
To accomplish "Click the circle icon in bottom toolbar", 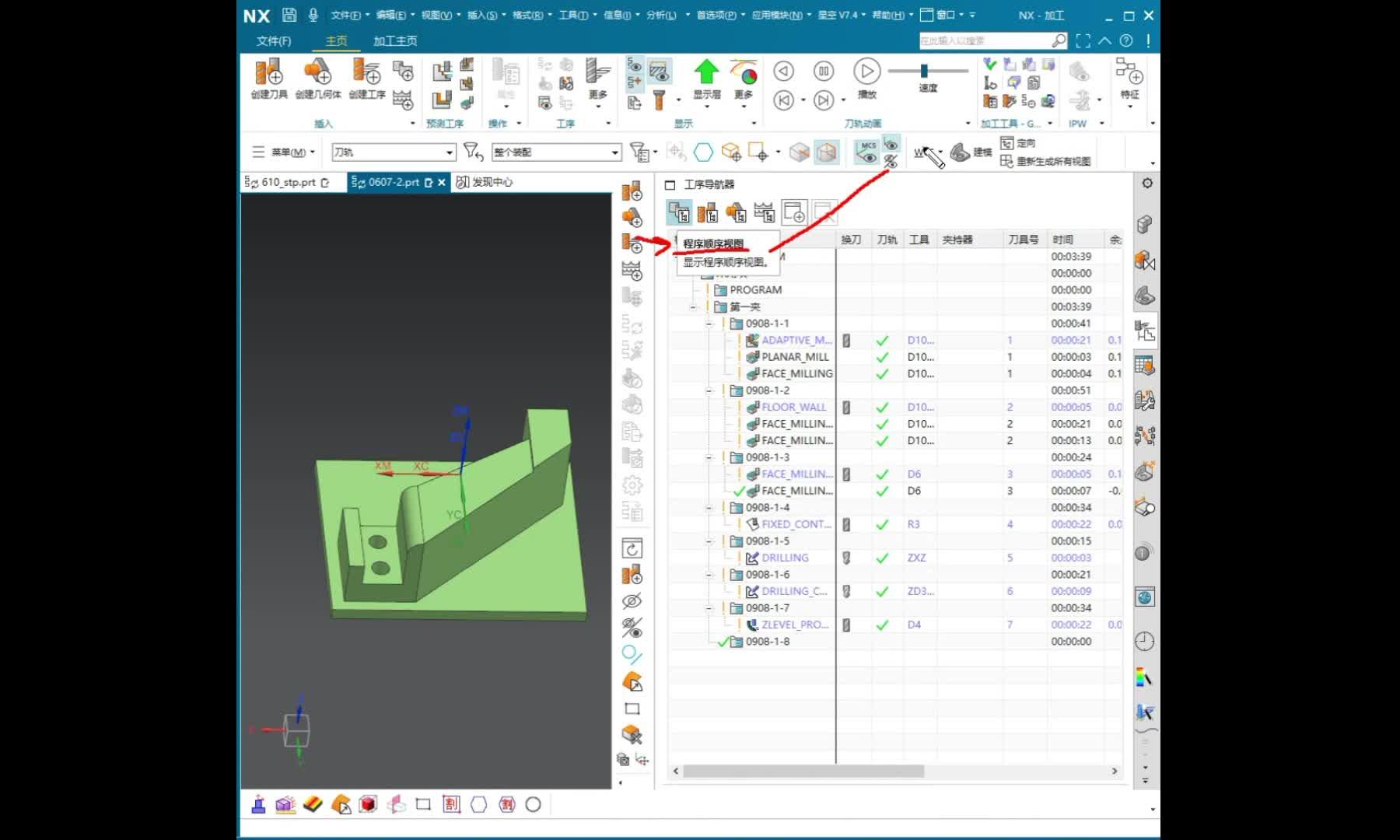I will pos(533,804).
